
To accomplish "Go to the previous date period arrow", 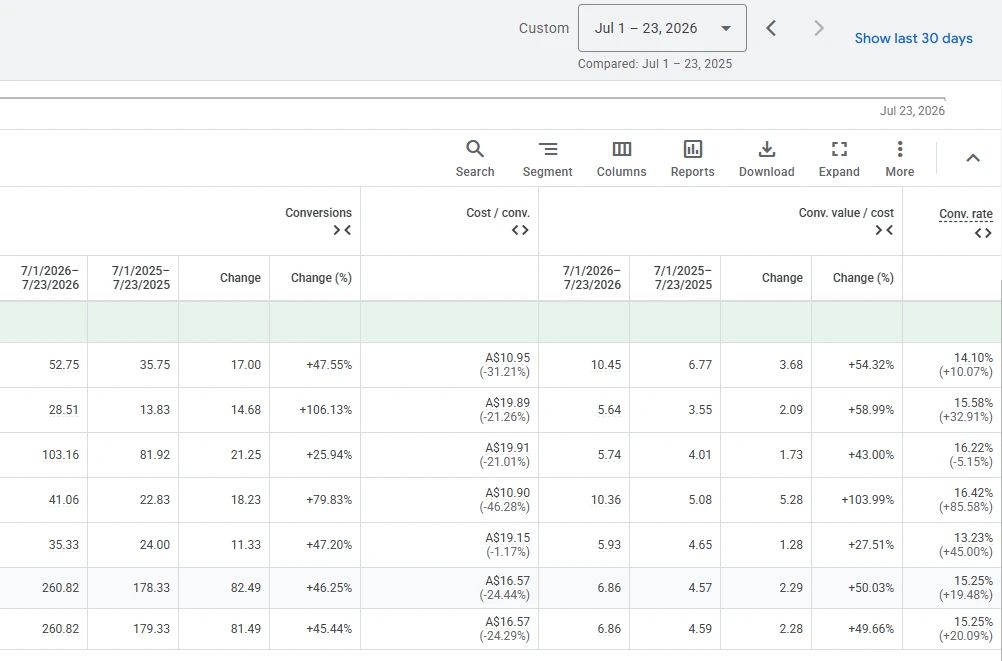I will point(771,28).
